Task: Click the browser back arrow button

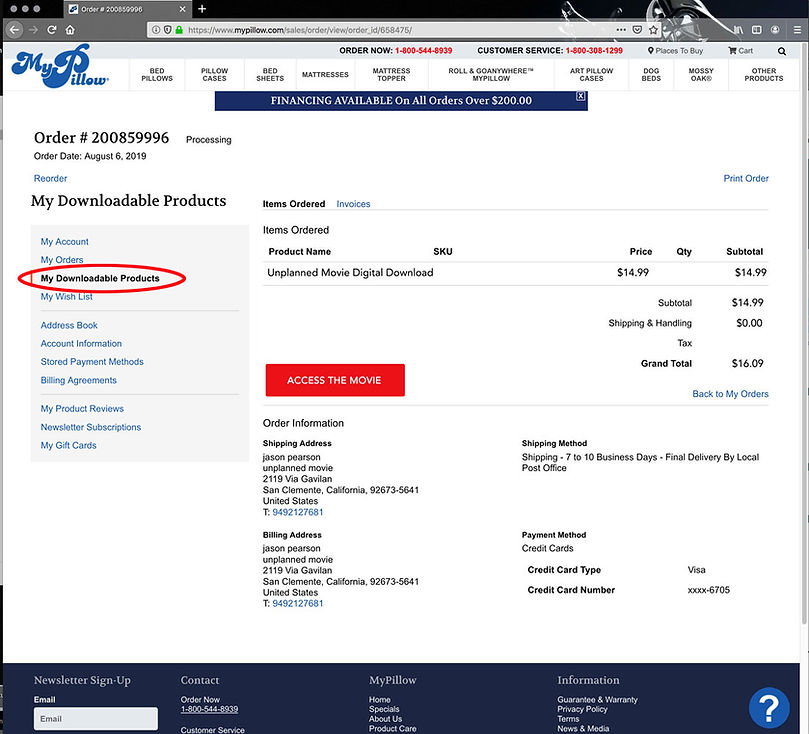Action: pyautogui.click(x=14, y=29)
